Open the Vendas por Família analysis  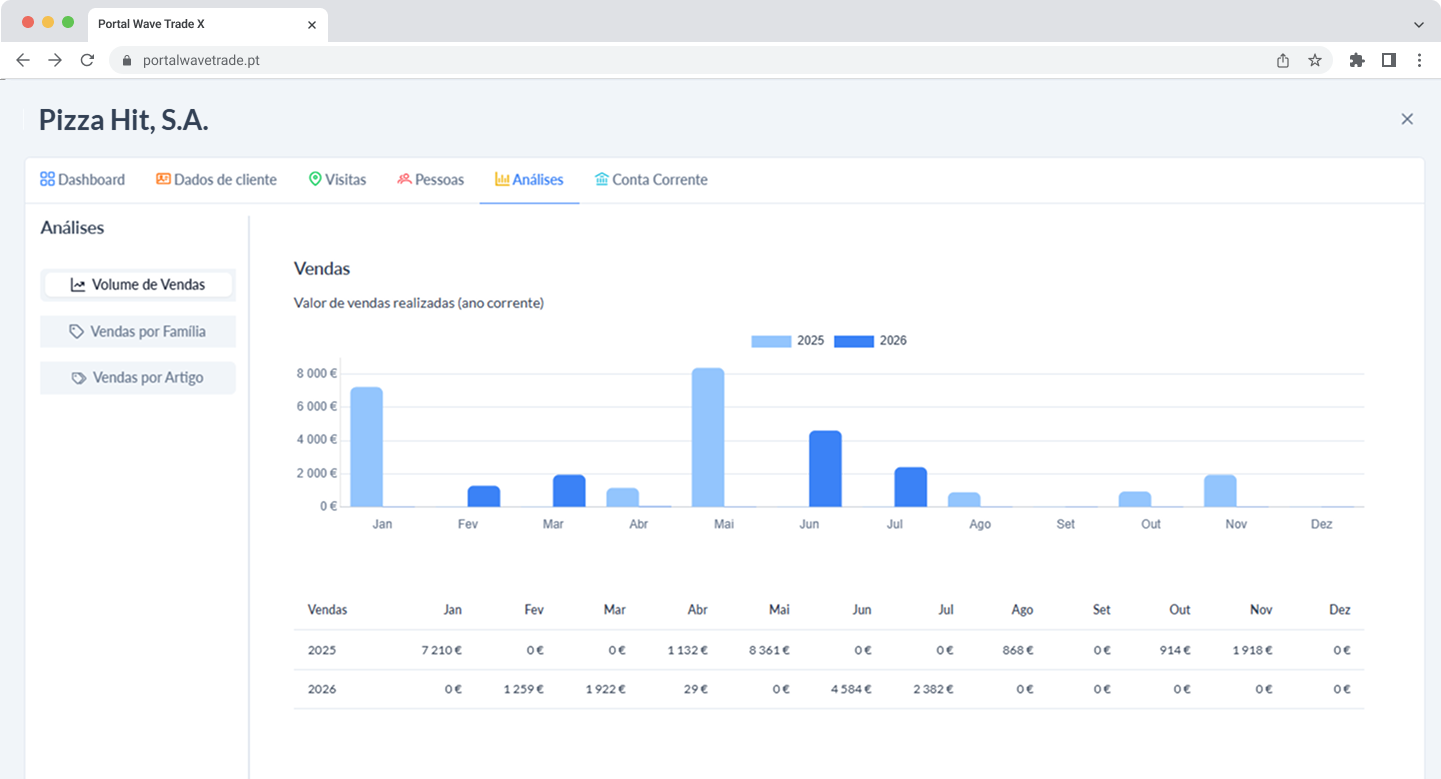[x=138, y=331]
